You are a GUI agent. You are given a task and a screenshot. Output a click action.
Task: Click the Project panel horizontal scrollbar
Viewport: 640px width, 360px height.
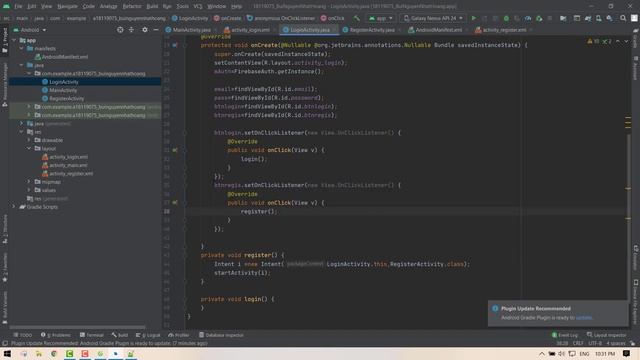(78, 327)
